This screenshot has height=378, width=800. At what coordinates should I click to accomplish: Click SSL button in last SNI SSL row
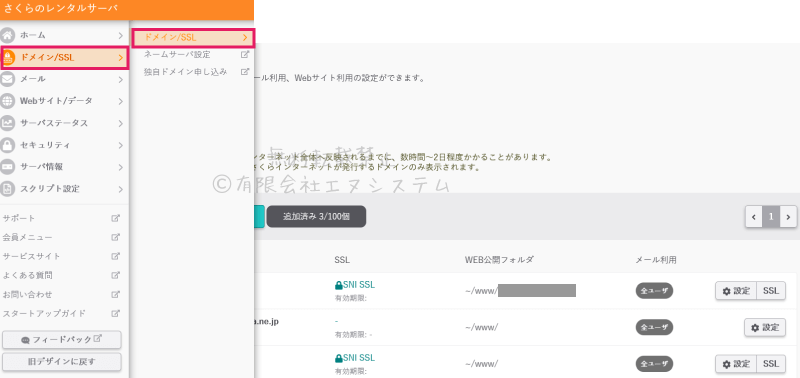(771, 364)
